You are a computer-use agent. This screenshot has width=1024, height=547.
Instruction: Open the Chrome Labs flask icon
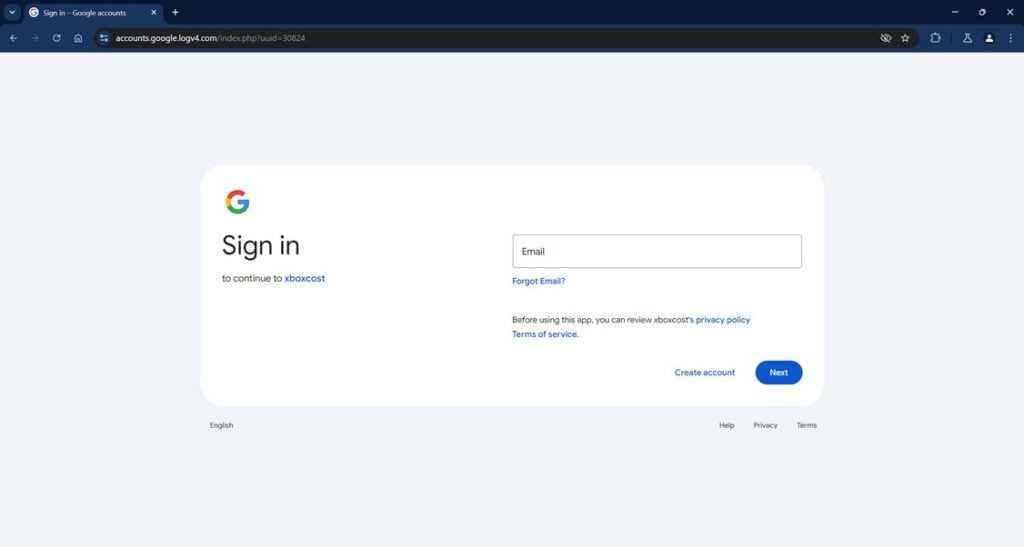[x=967, y=38]
